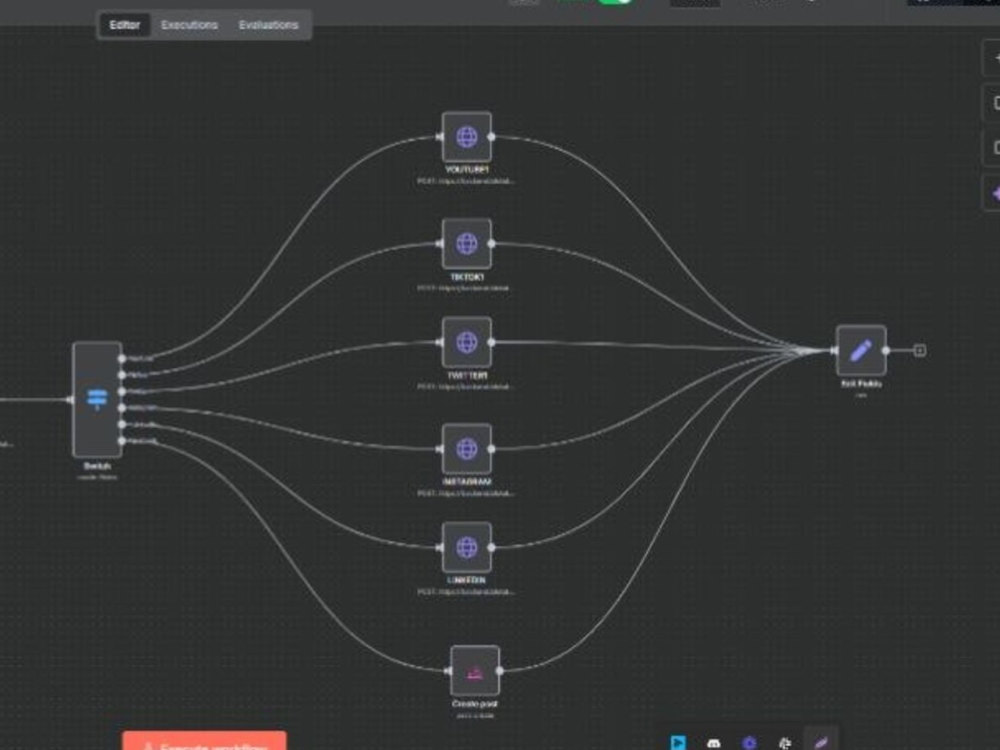1000x750 pixels.
Task: Click the Create post node name label
Action: (475, 704)
